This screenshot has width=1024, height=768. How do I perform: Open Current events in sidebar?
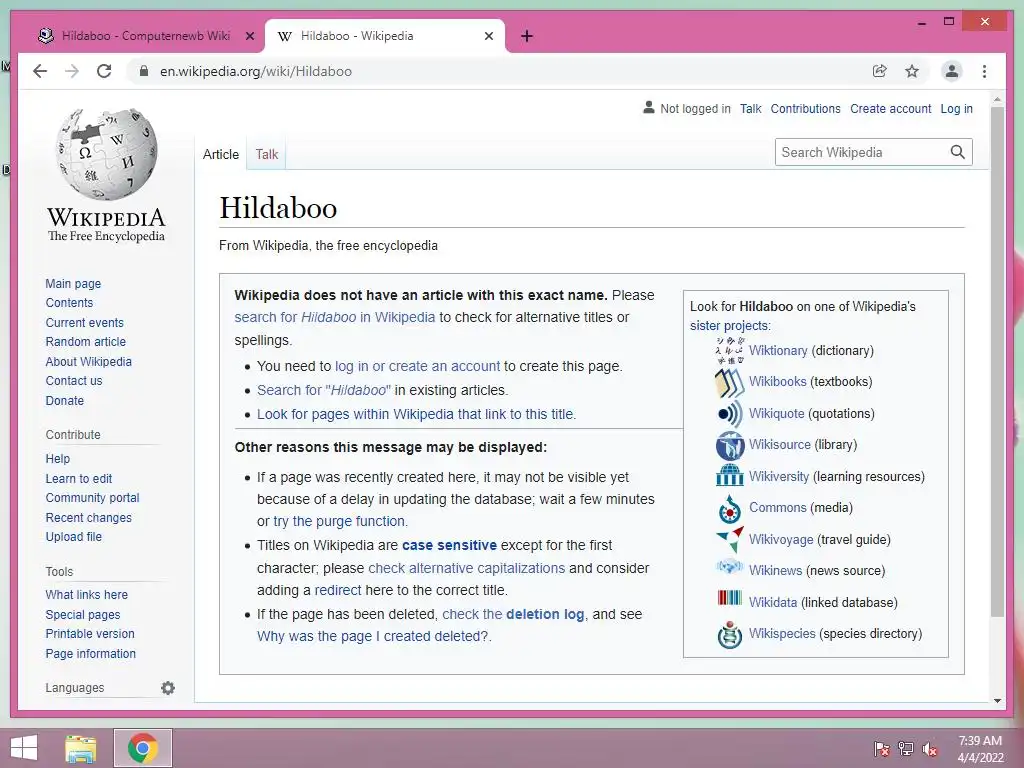click(84, 323)
